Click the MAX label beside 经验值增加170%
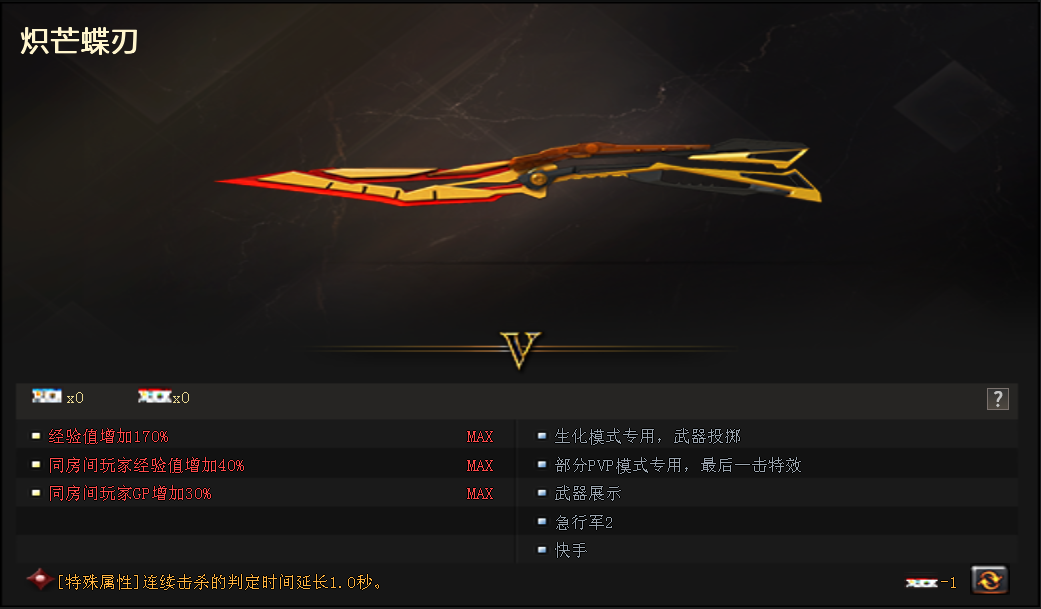 479,436
